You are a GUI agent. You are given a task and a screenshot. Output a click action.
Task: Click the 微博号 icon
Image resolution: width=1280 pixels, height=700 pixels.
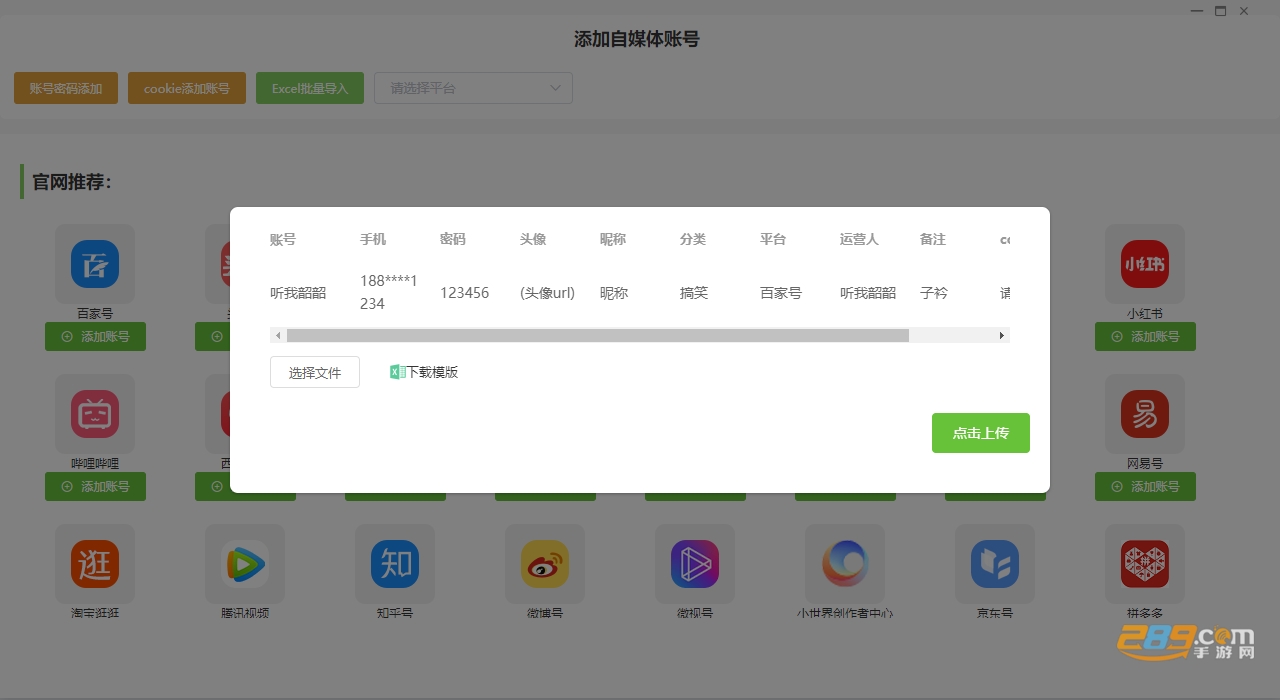(x=545, y=564)
